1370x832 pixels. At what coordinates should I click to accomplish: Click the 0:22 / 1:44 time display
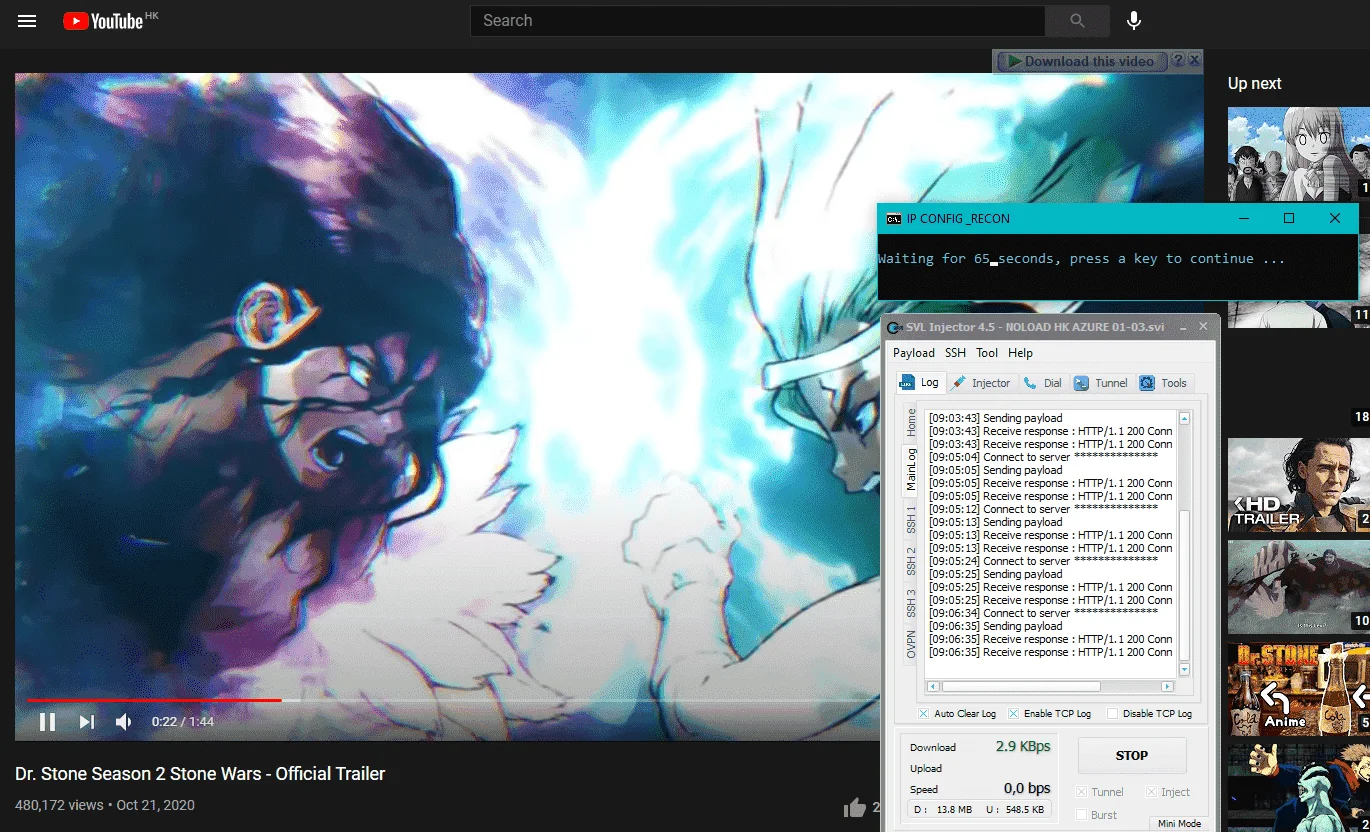pos(183,722)
